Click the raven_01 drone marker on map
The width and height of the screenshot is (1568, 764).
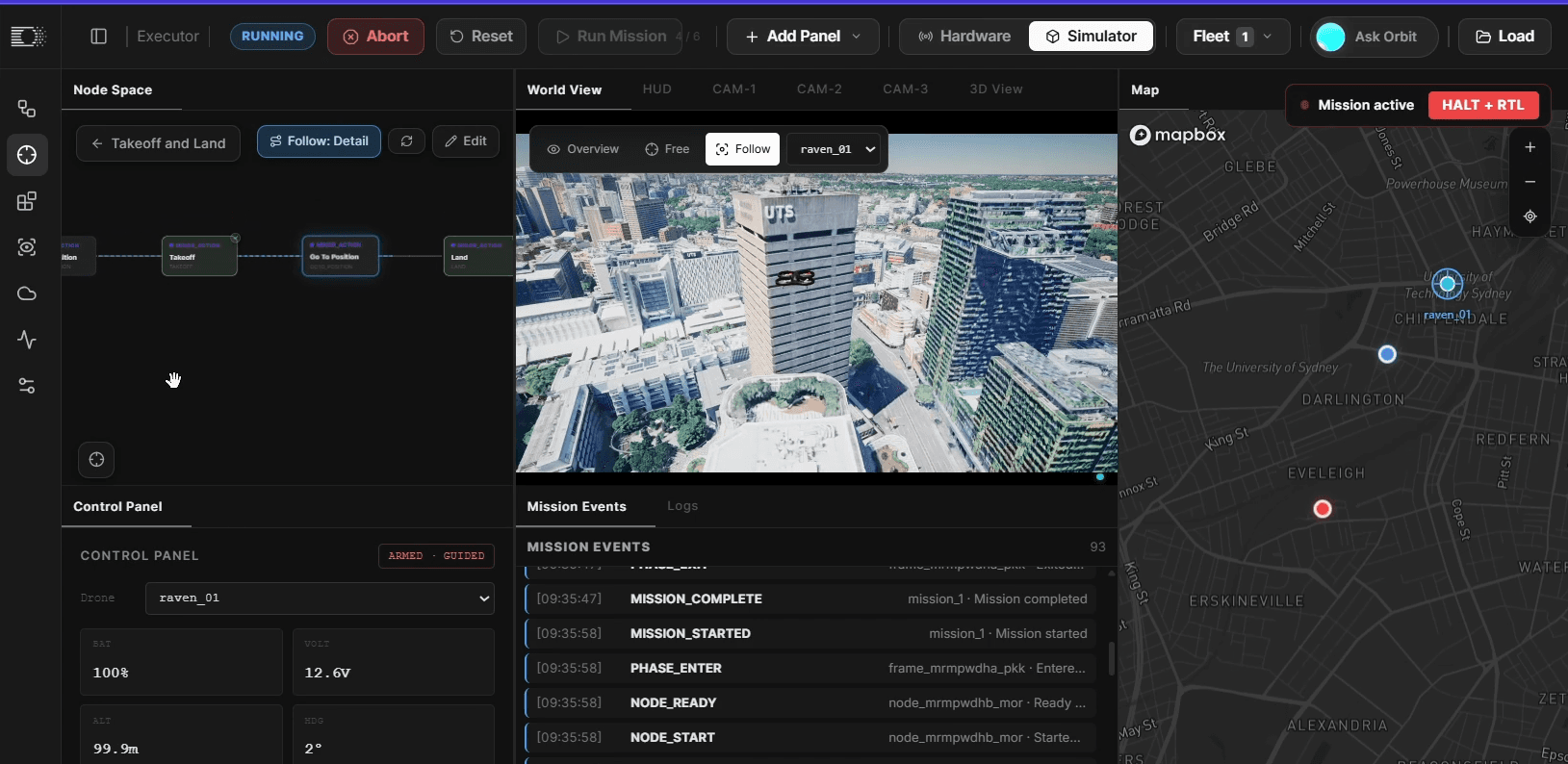click(x=1447, y=284)
